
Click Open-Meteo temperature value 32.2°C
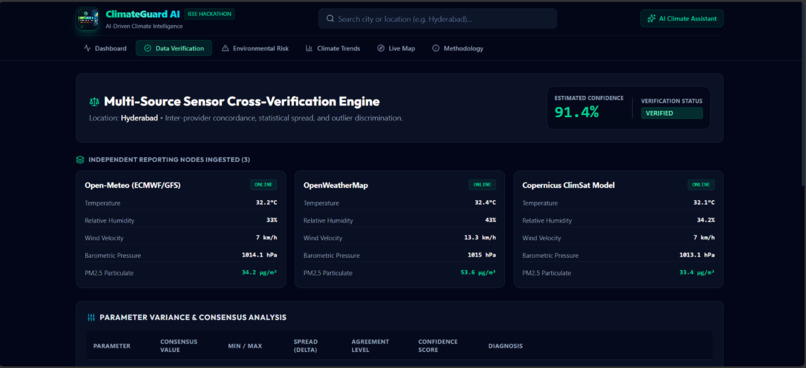[x=266, y=203]
